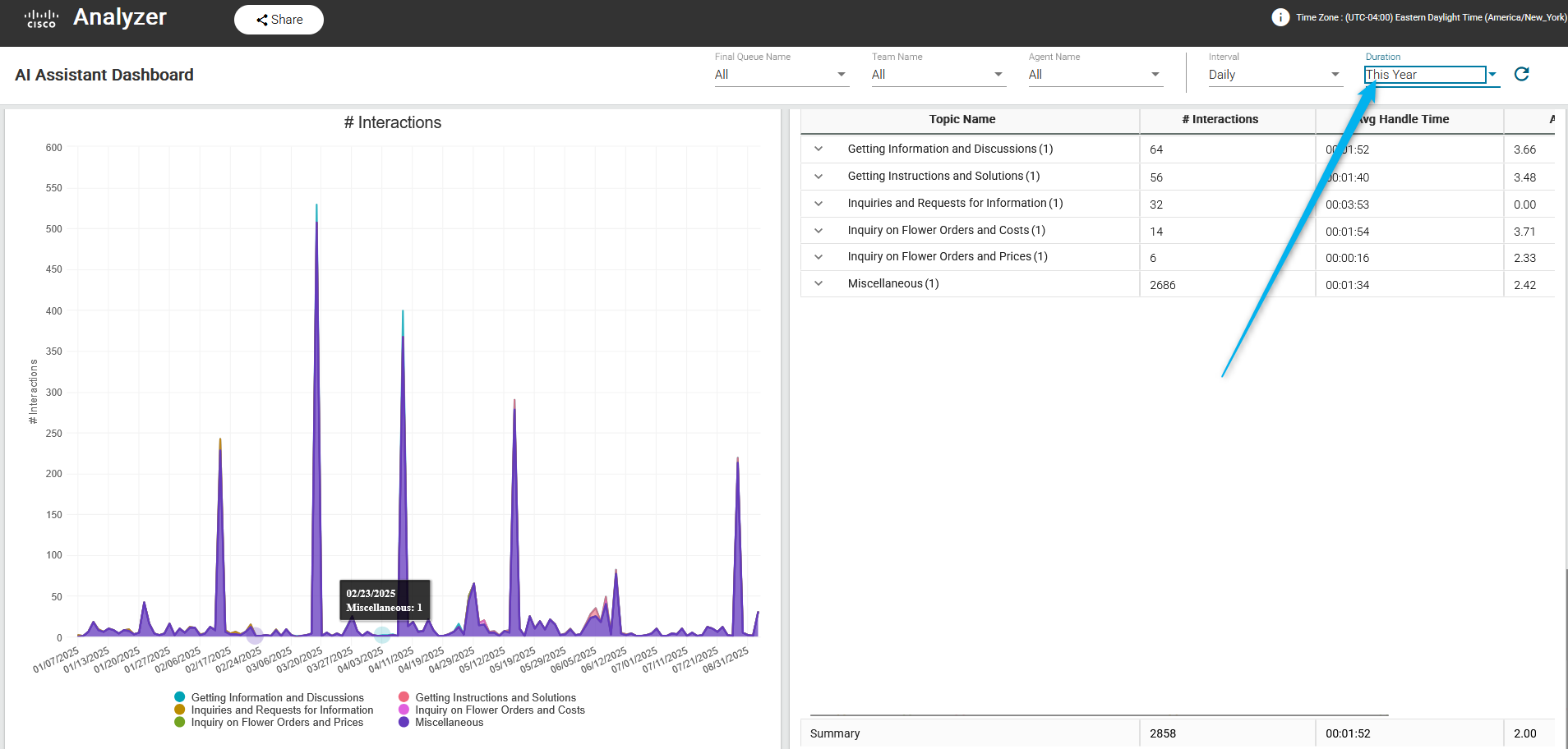The image size is (1568, 749).
Task: Expand Getting Information and Discussions row
Action: pos(819,149)
